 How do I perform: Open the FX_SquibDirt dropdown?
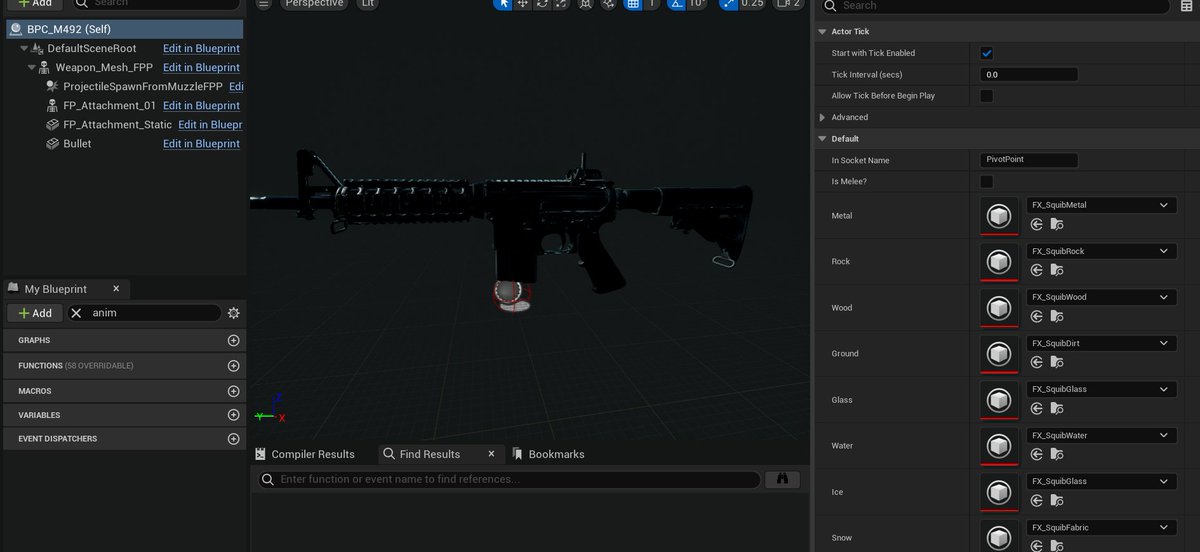[x=1101, y=343]
